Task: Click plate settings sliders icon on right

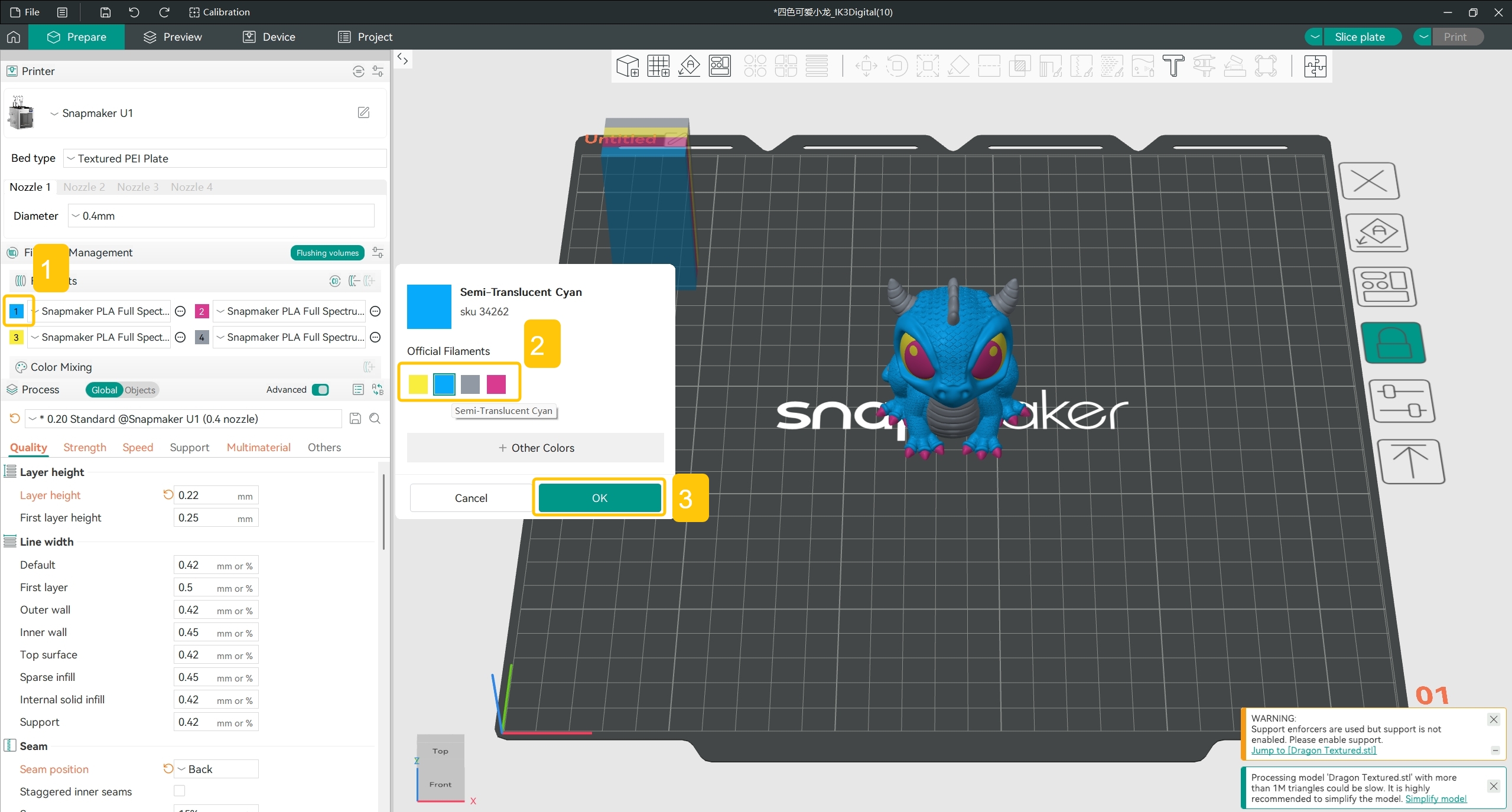Action: pos(1402,401)
